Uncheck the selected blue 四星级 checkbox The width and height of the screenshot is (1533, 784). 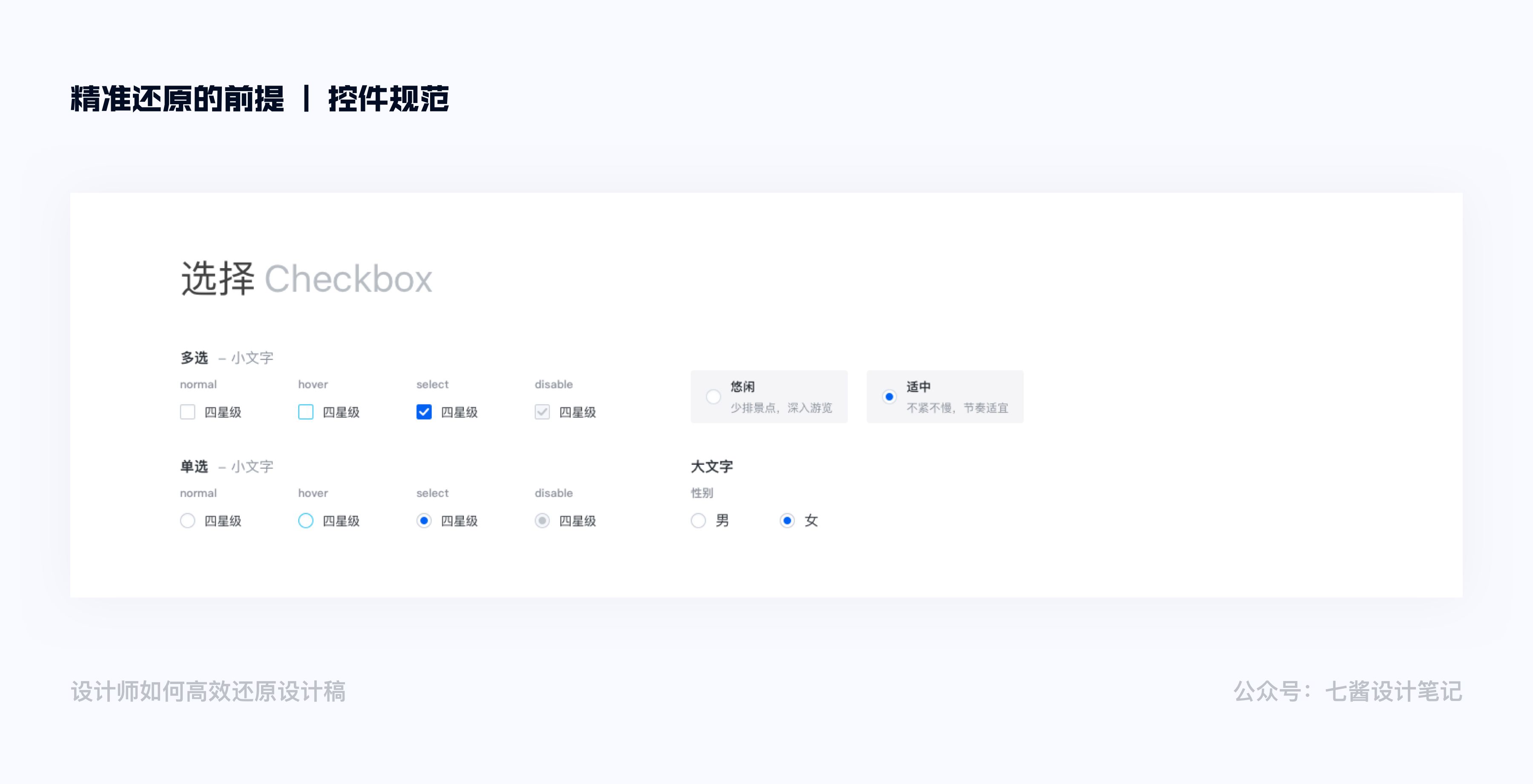[x=424, y=412]
